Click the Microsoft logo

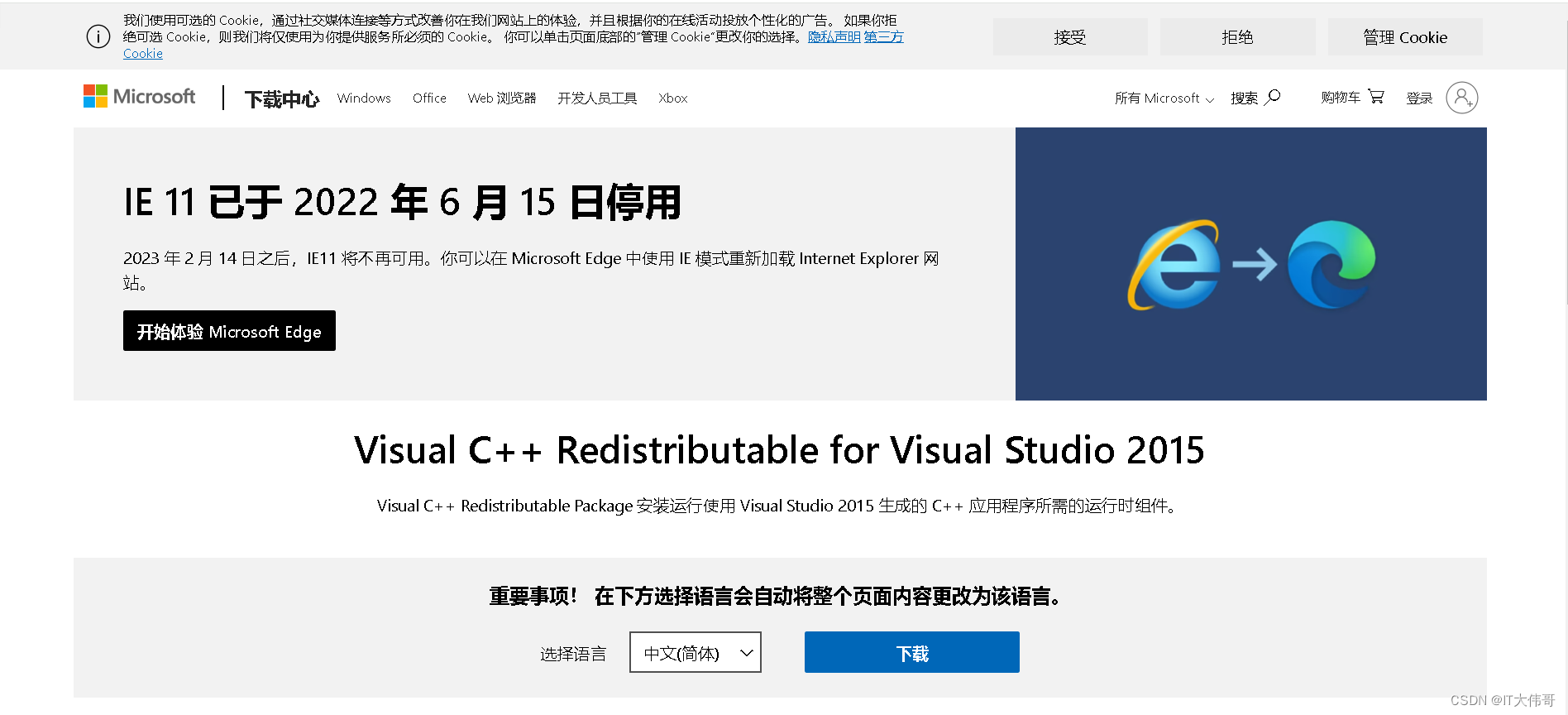[139, 97]
